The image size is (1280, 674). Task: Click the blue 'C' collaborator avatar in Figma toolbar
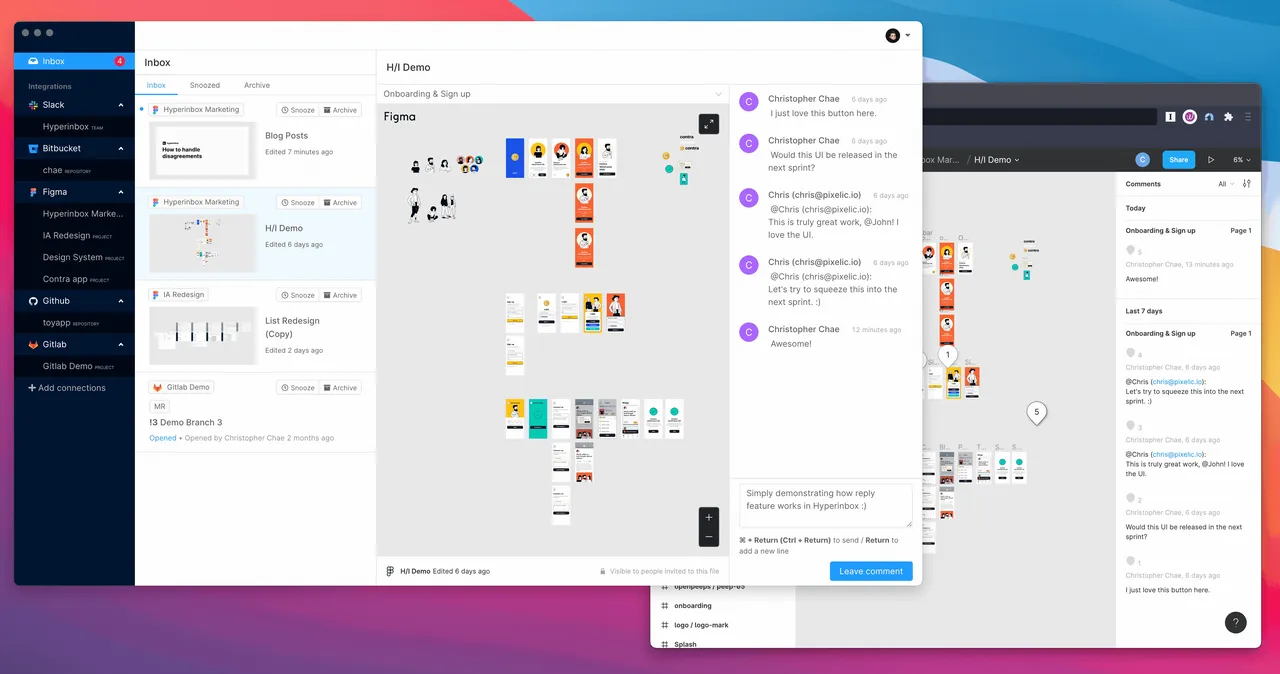1143,160
